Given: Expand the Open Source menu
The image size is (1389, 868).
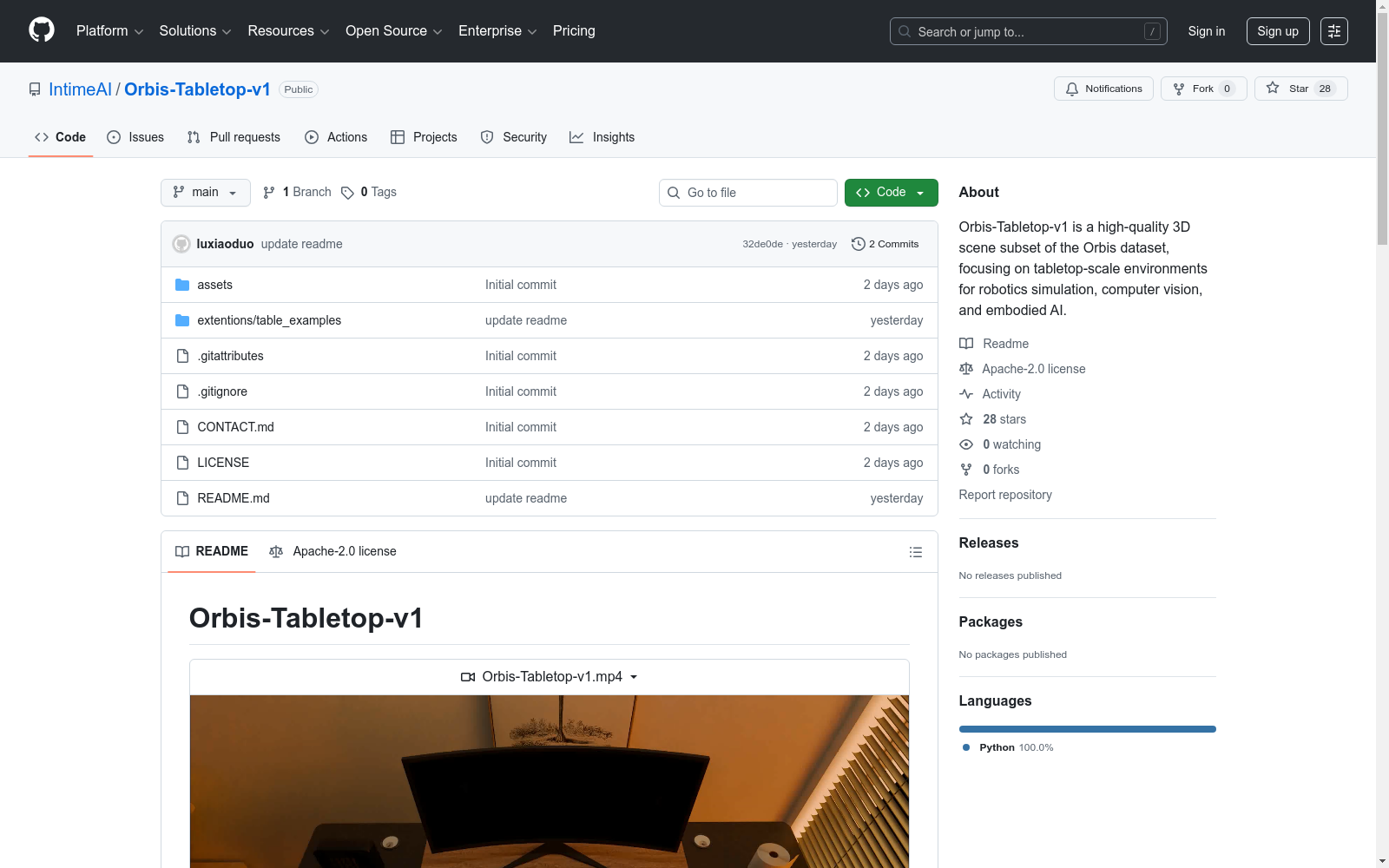Looking at the screenshot, I should (394, 31).
